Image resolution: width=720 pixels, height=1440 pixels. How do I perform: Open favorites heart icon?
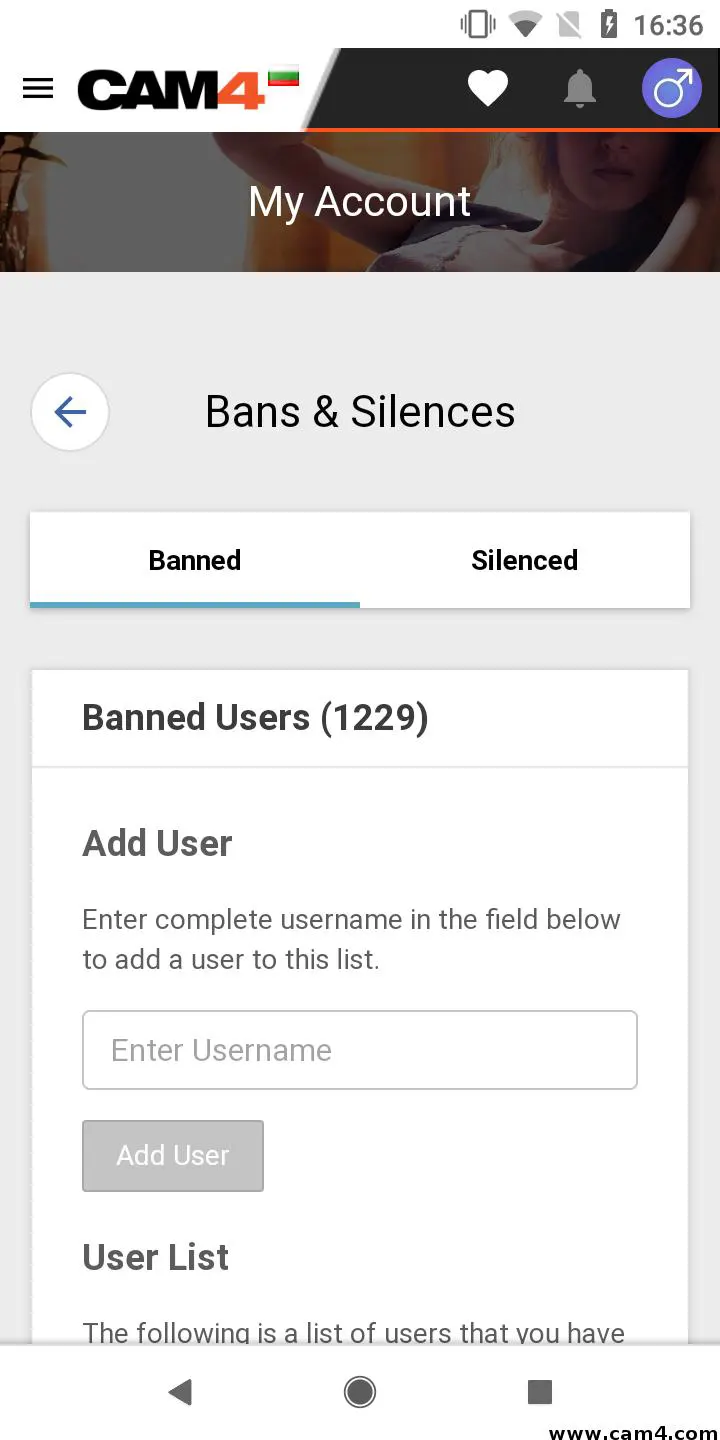pyautogui.click(x=488, y=89)
